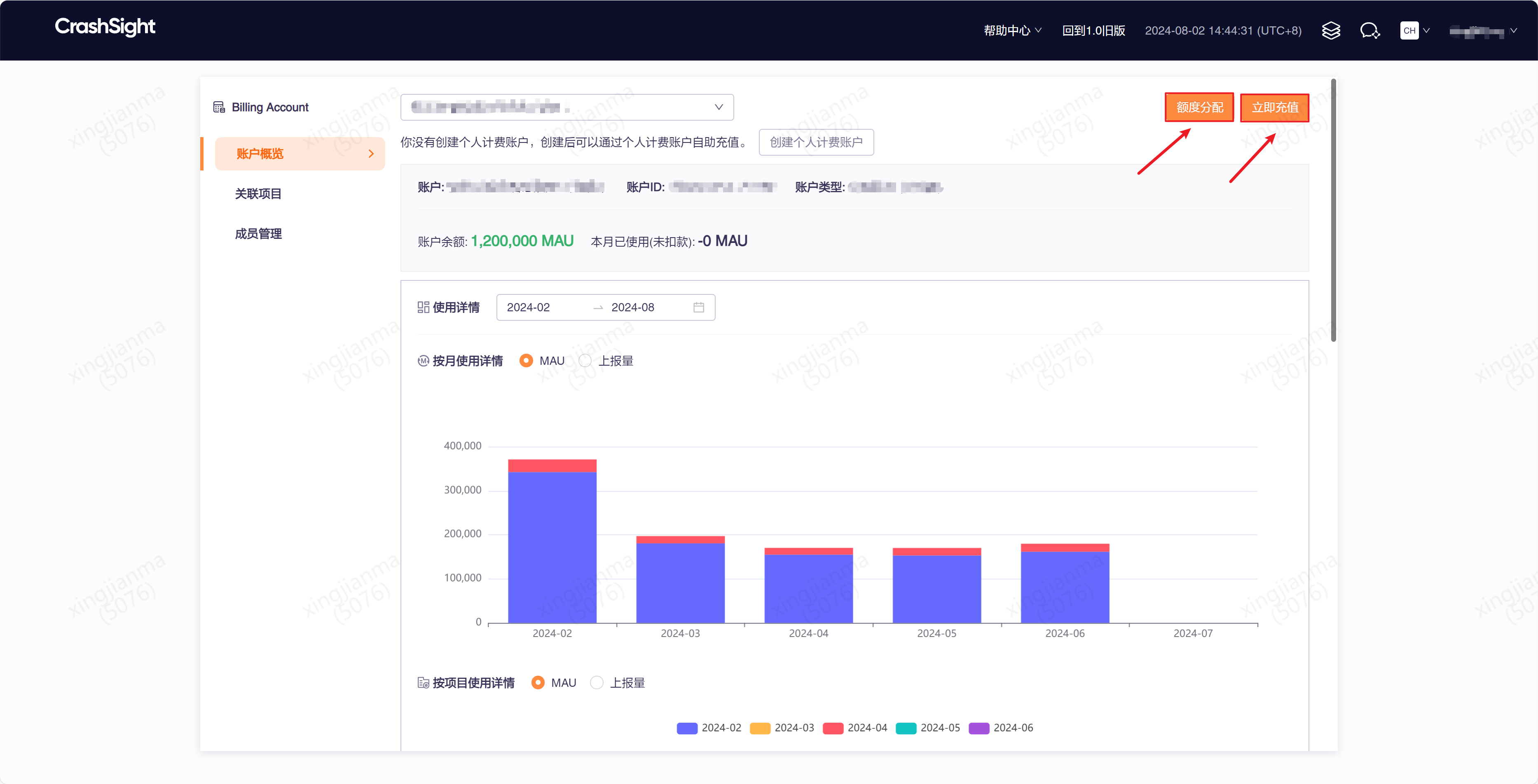Click the 2024-03 bar in chart
Screen dimensions: 1538x784
[x=680, y=579]
